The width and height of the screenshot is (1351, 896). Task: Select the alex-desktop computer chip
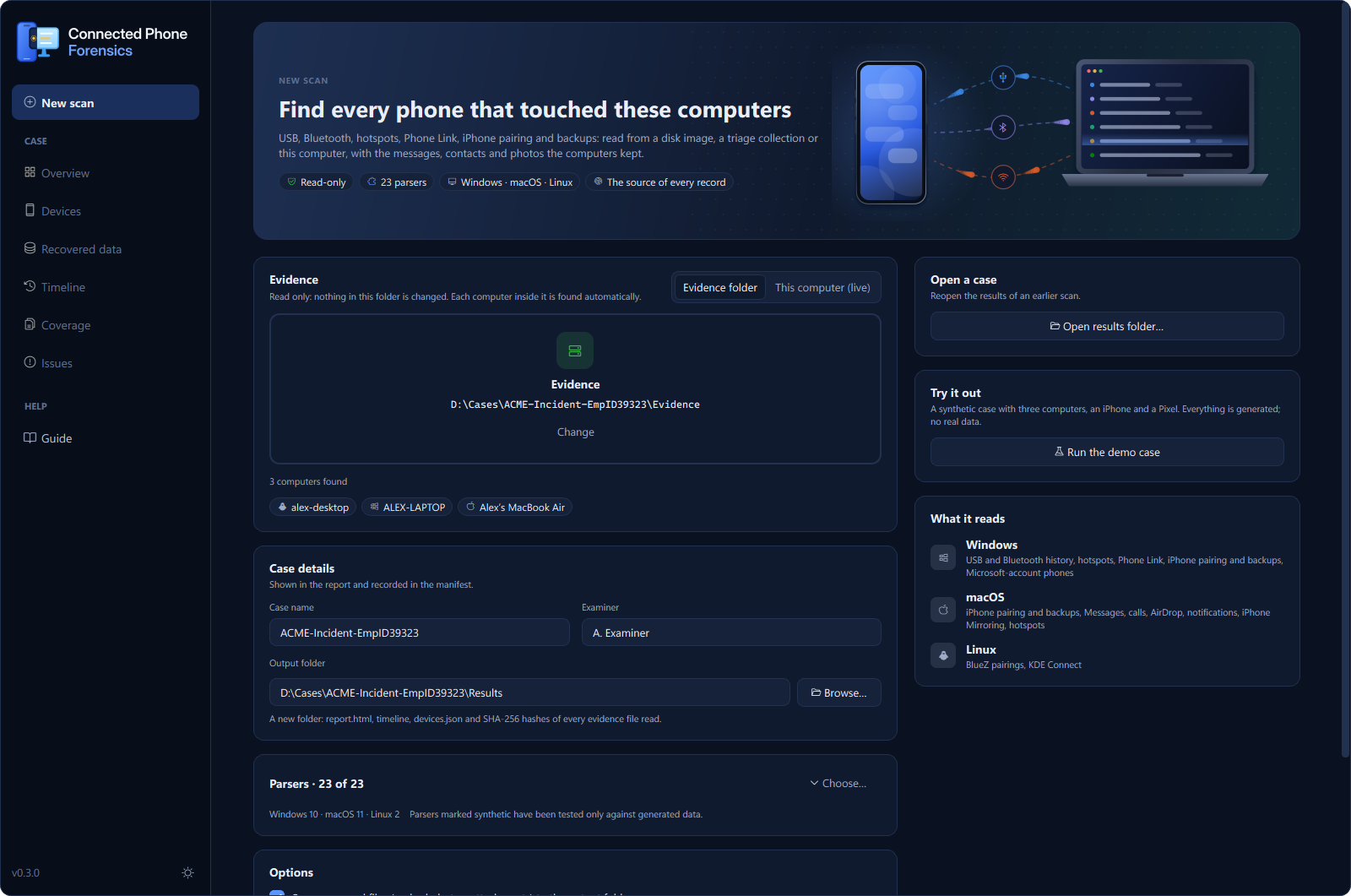click(313, 507)
